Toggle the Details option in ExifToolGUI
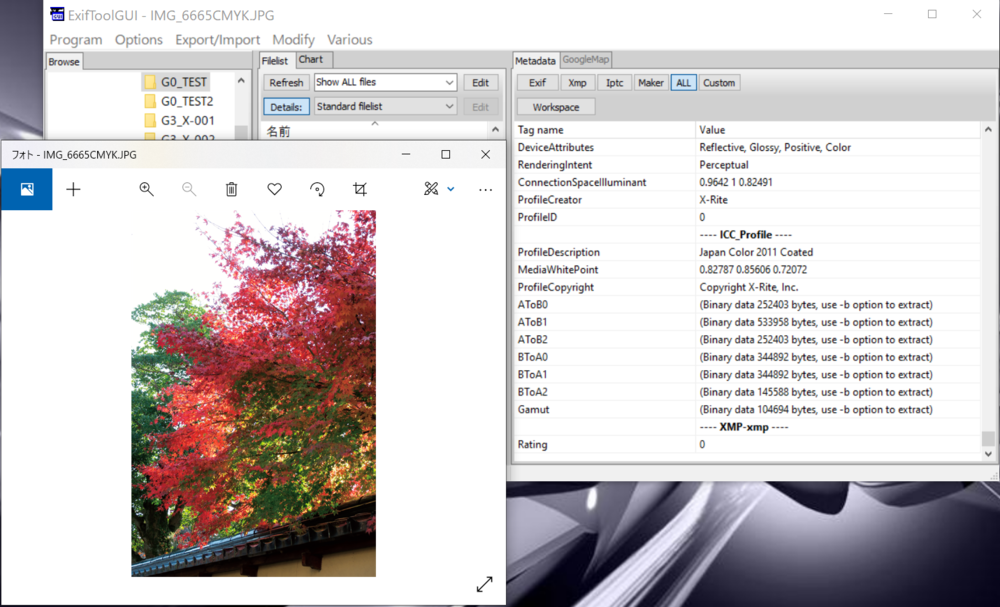 coord(286,106)
